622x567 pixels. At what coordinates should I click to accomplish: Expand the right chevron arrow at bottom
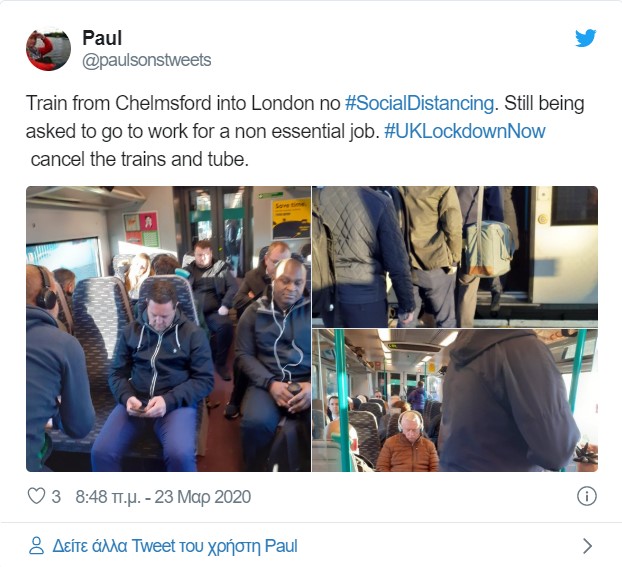587,546
